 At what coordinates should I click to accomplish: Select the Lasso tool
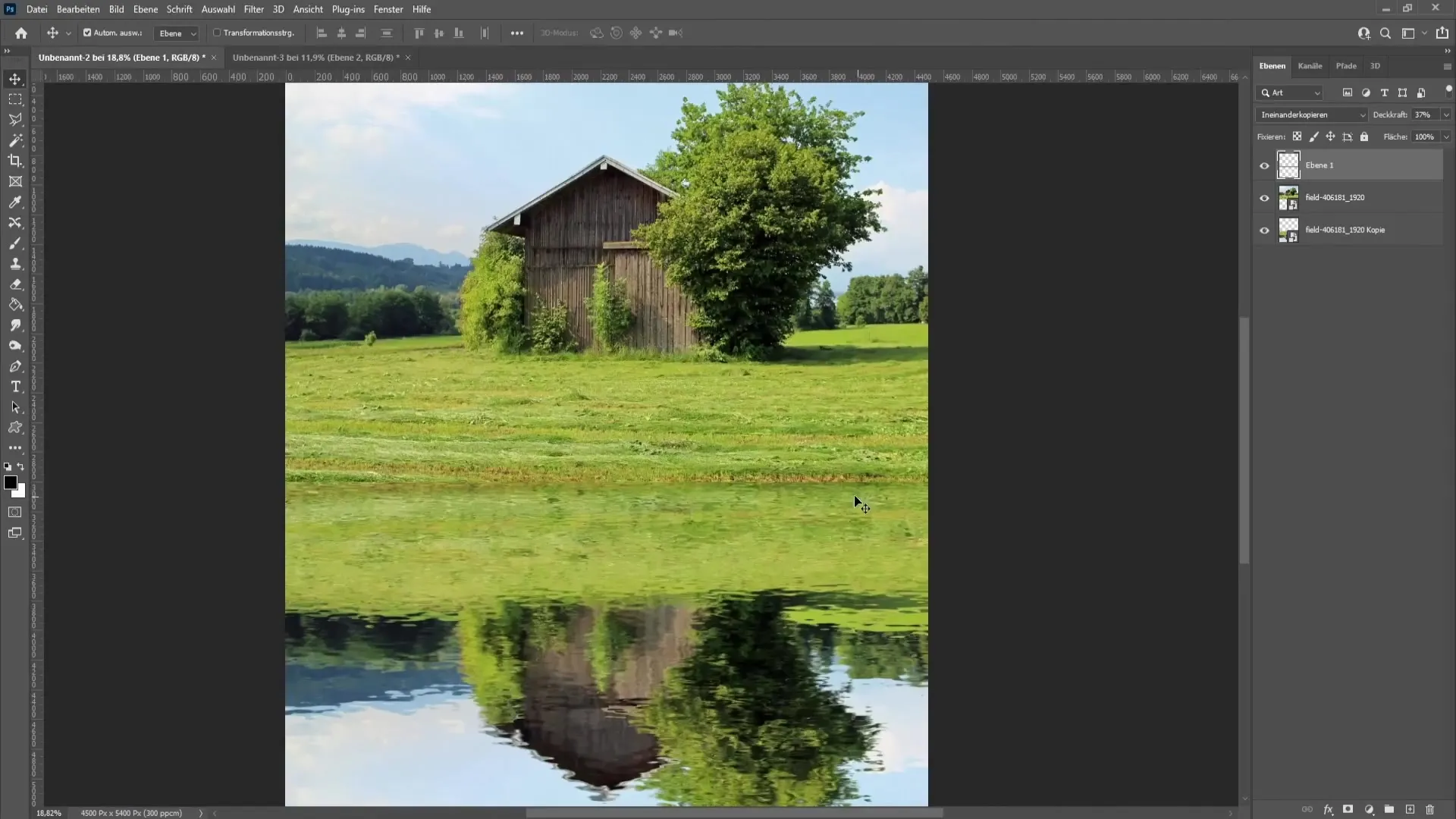coord(15,120)
